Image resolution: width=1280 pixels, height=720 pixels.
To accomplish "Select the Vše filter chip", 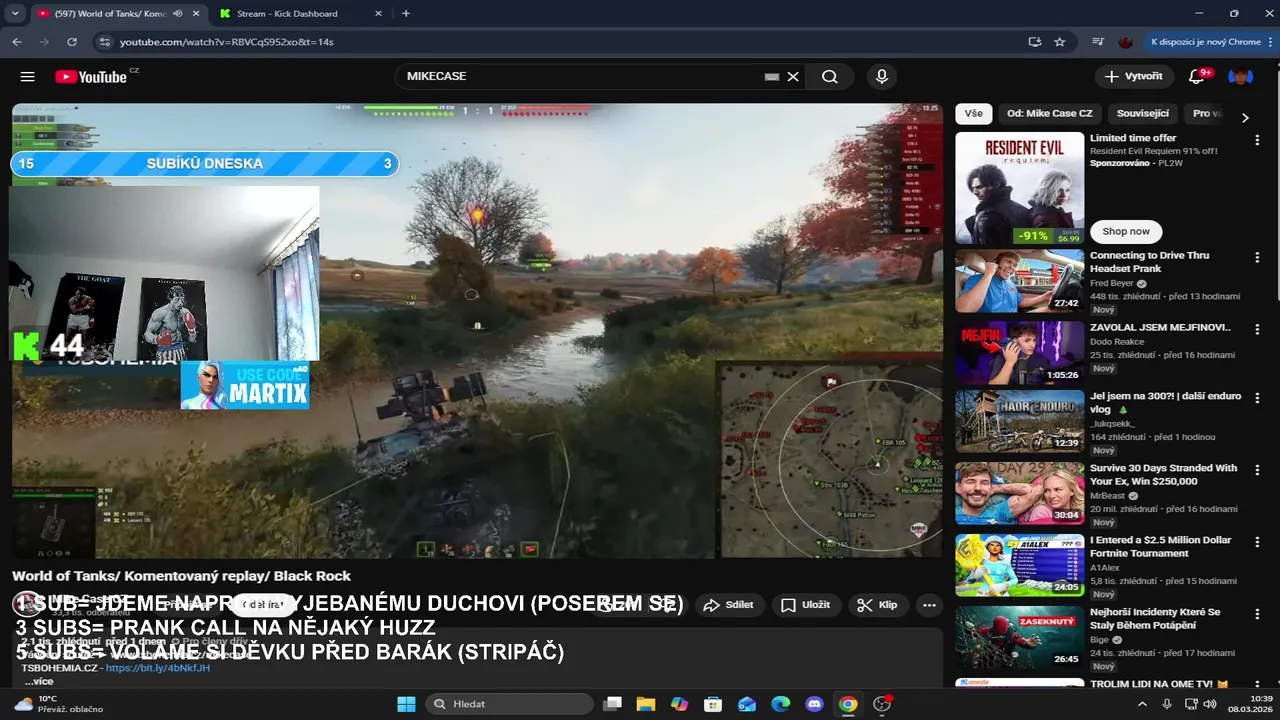I will pos(973,114).
